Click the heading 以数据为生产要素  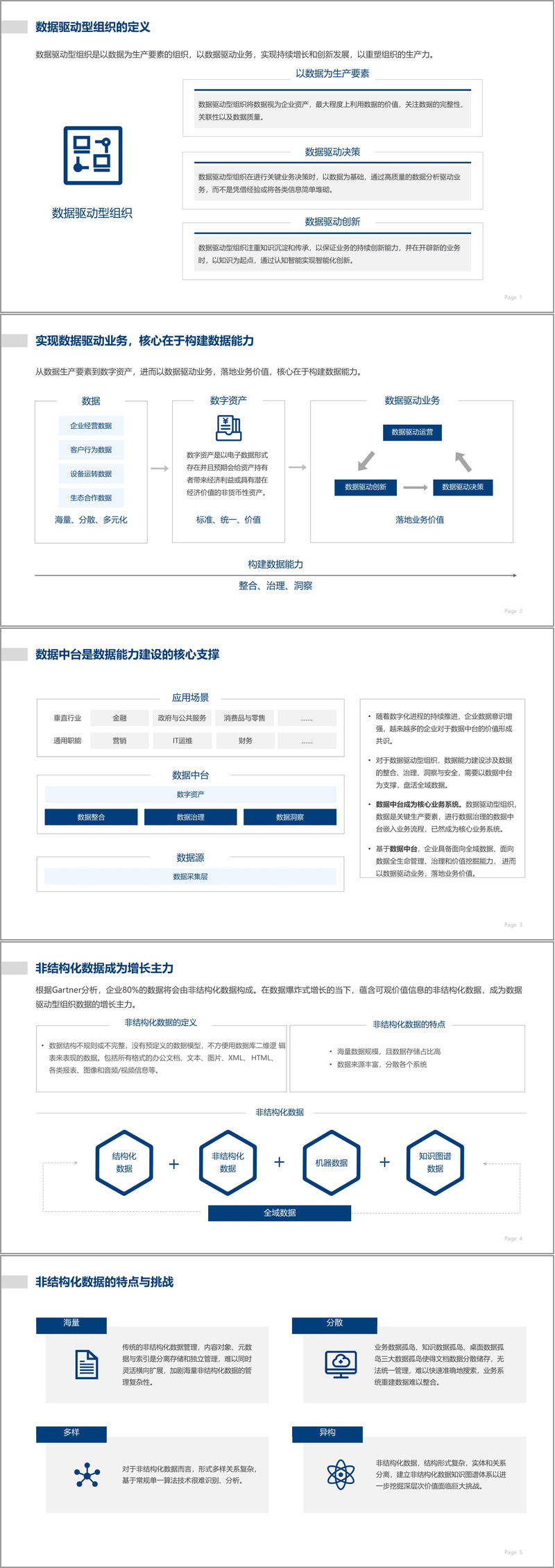(x=332, y=74)
